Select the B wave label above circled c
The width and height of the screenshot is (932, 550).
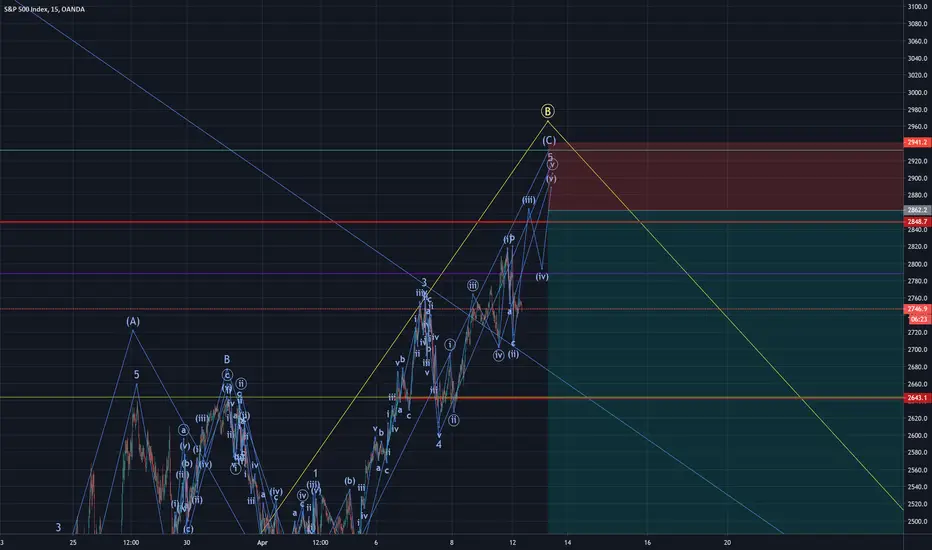pyautogui.click(x=226, y=360)
